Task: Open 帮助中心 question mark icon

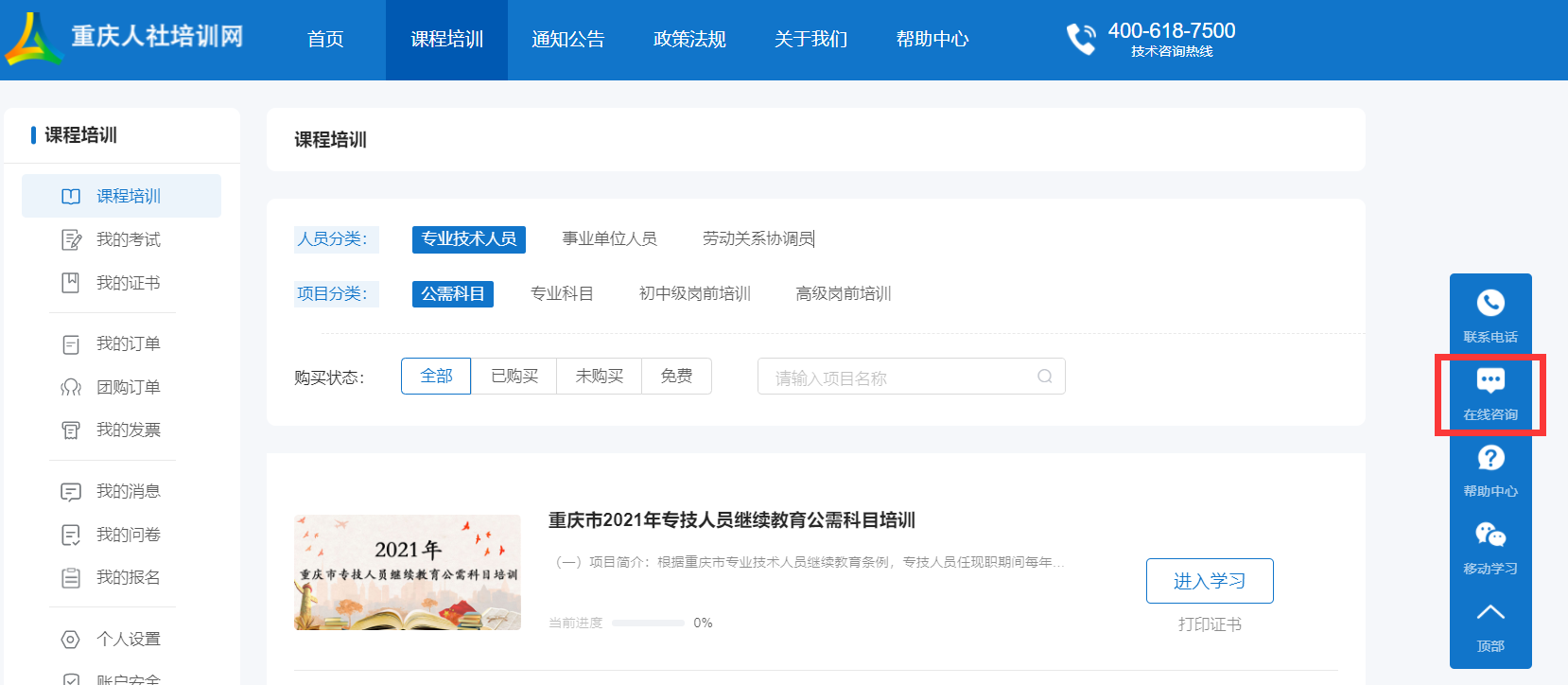Action: coord(1490,459)
